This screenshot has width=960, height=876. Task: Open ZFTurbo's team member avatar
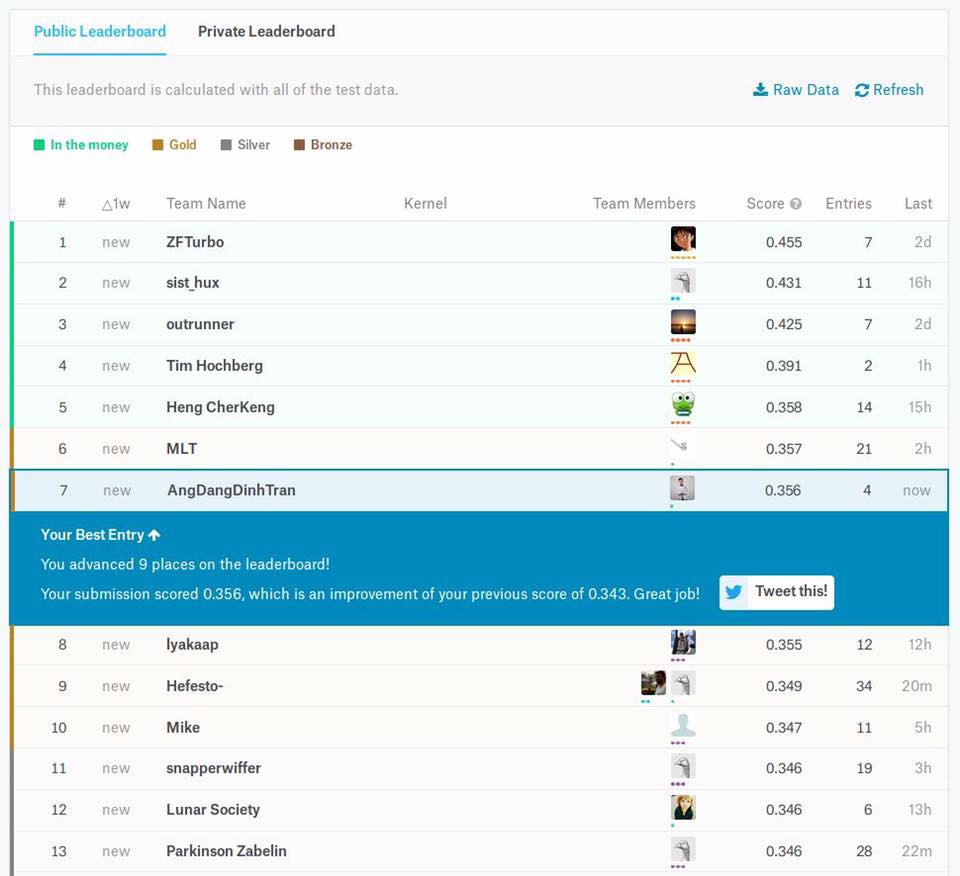click(683, 239)
